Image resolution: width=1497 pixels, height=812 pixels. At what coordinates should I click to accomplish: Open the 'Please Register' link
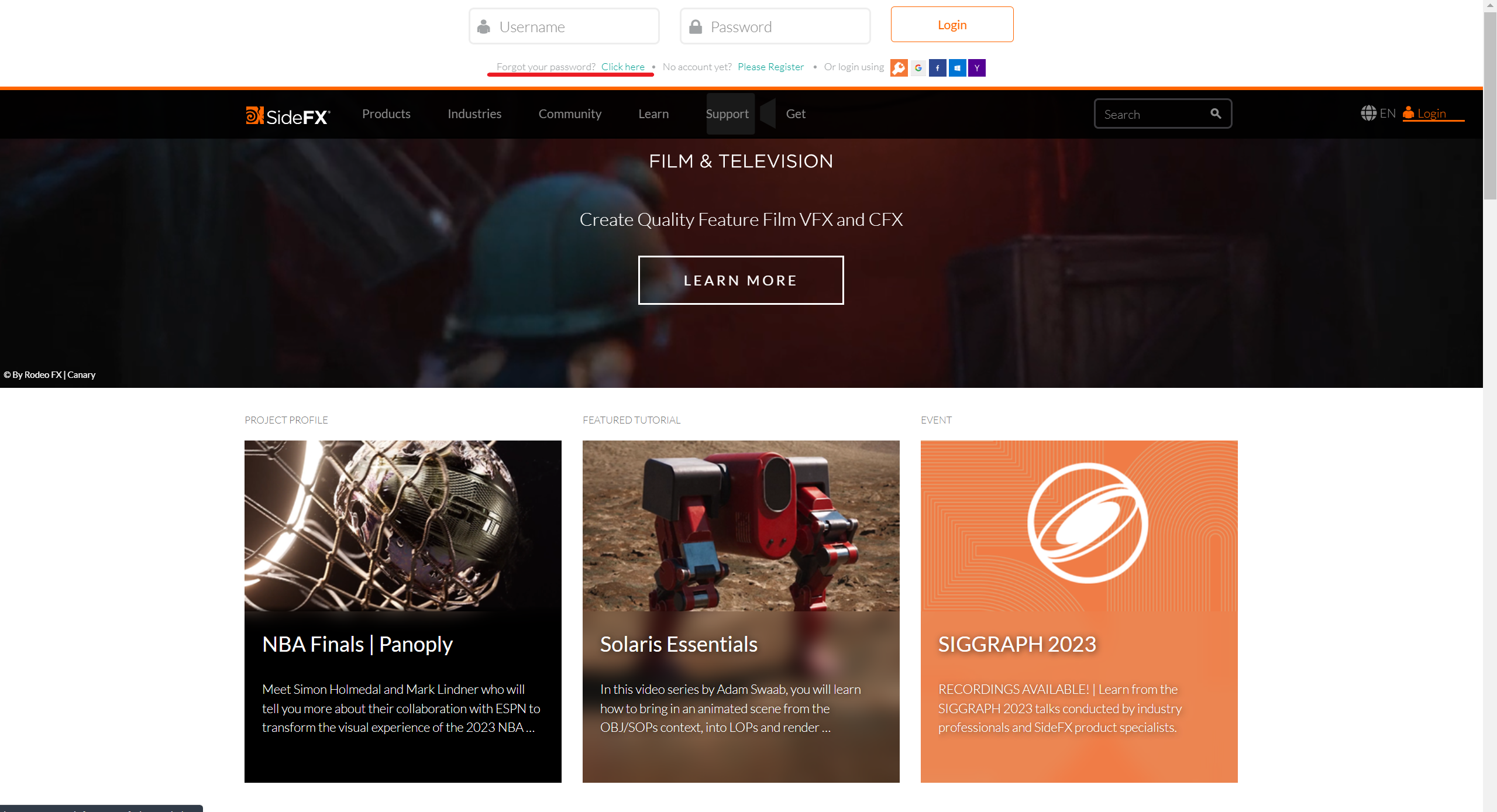point(770,67)
